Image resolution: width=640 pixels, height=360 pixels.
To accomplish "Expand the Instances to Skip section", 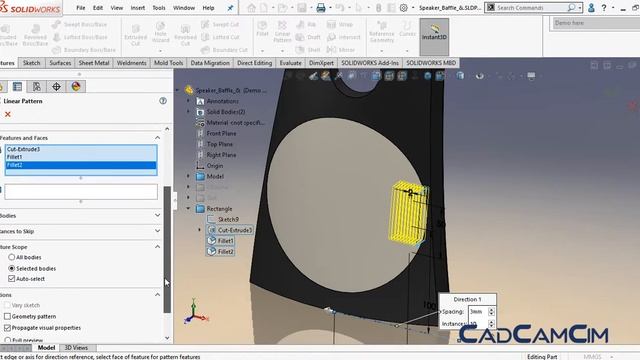I will (158, 231).
